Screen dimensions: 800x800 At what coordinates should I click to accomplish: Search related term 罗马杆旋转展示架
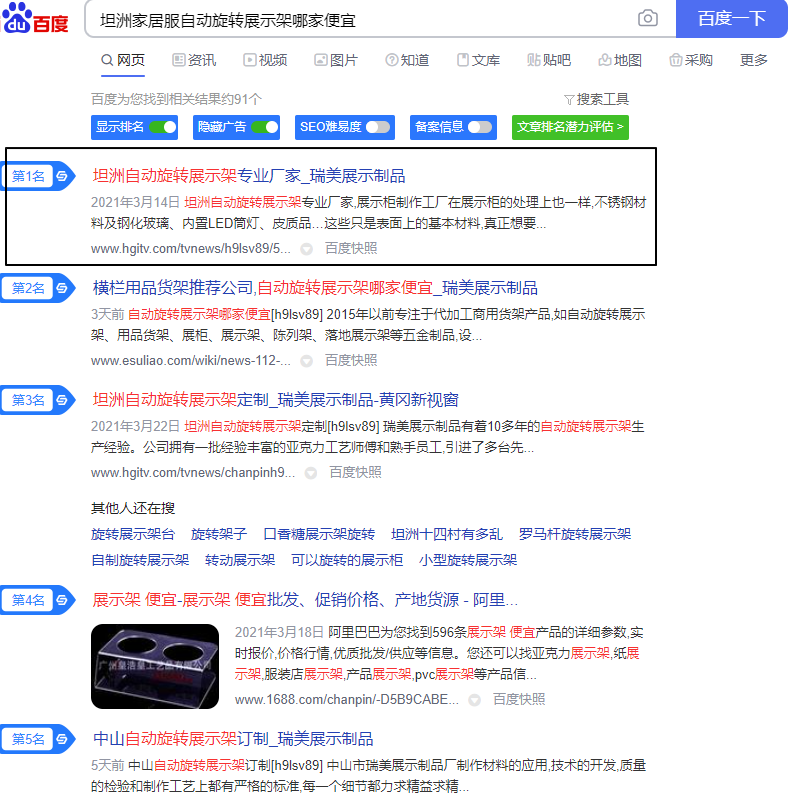tap(575, 534)
